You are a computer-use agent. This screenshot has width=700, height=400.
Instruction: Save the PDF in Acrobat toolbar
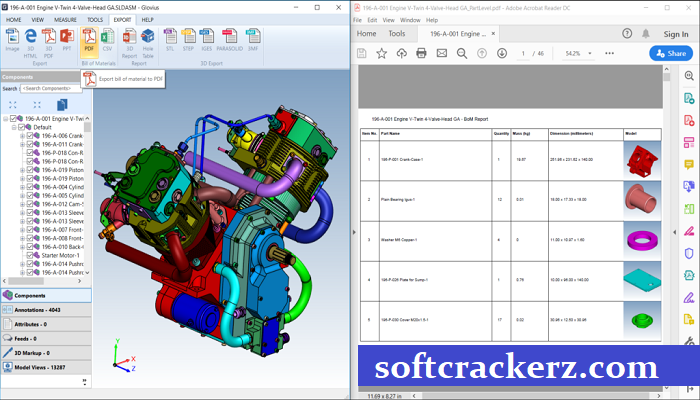362,53
